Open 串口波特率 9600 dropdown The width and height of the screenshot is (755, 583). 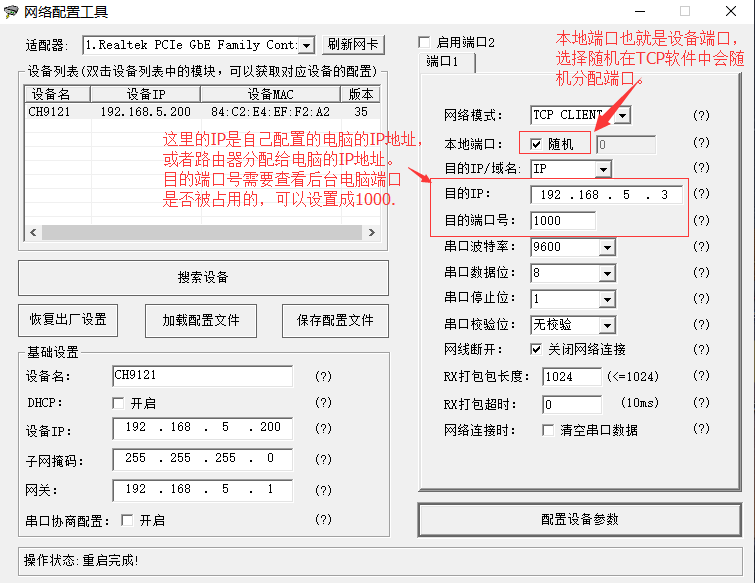tap(607, 247)
